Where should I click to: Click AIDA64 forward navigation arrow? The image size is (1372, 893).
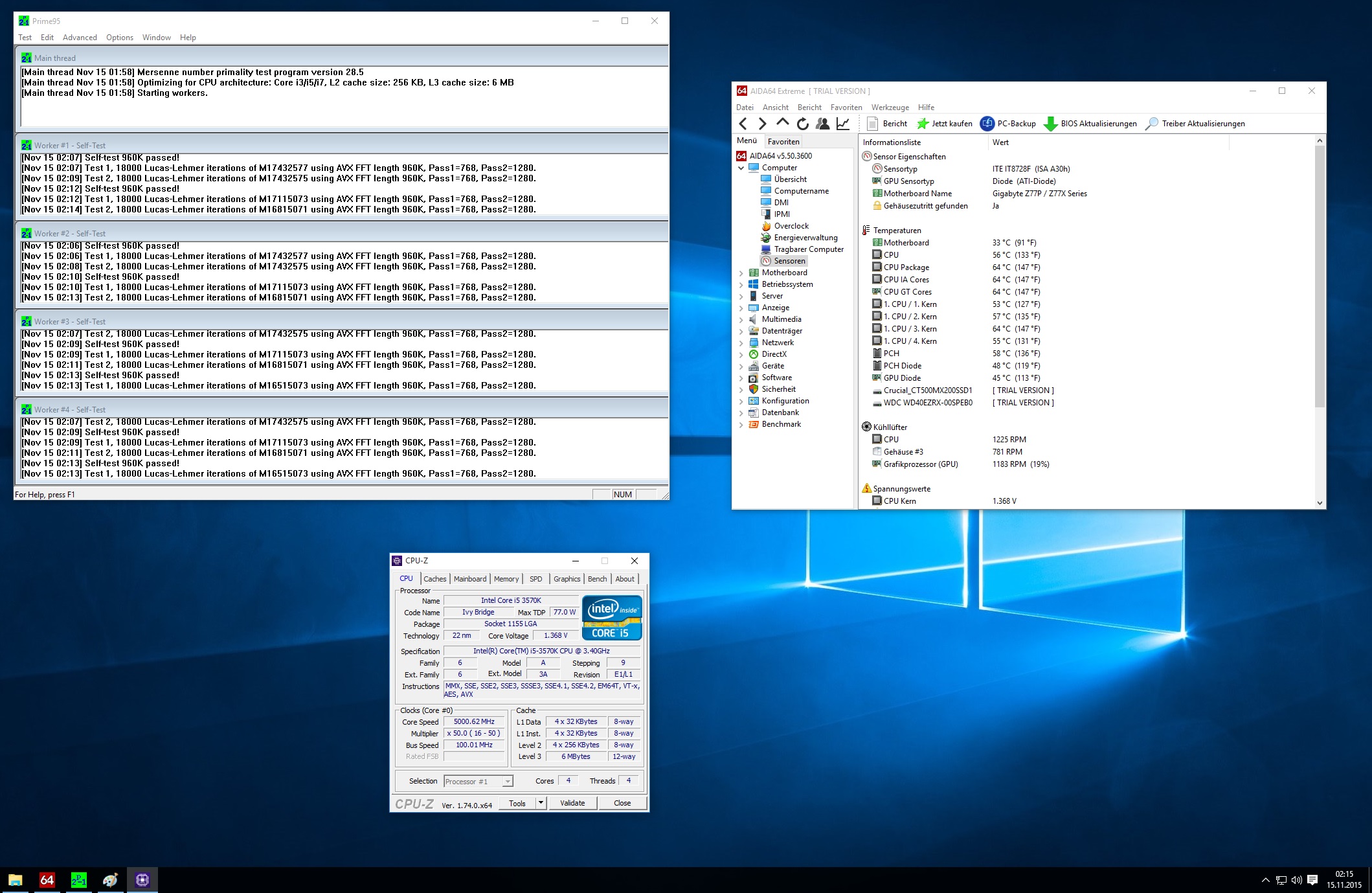pyautogui.click(x=762, y=124)
